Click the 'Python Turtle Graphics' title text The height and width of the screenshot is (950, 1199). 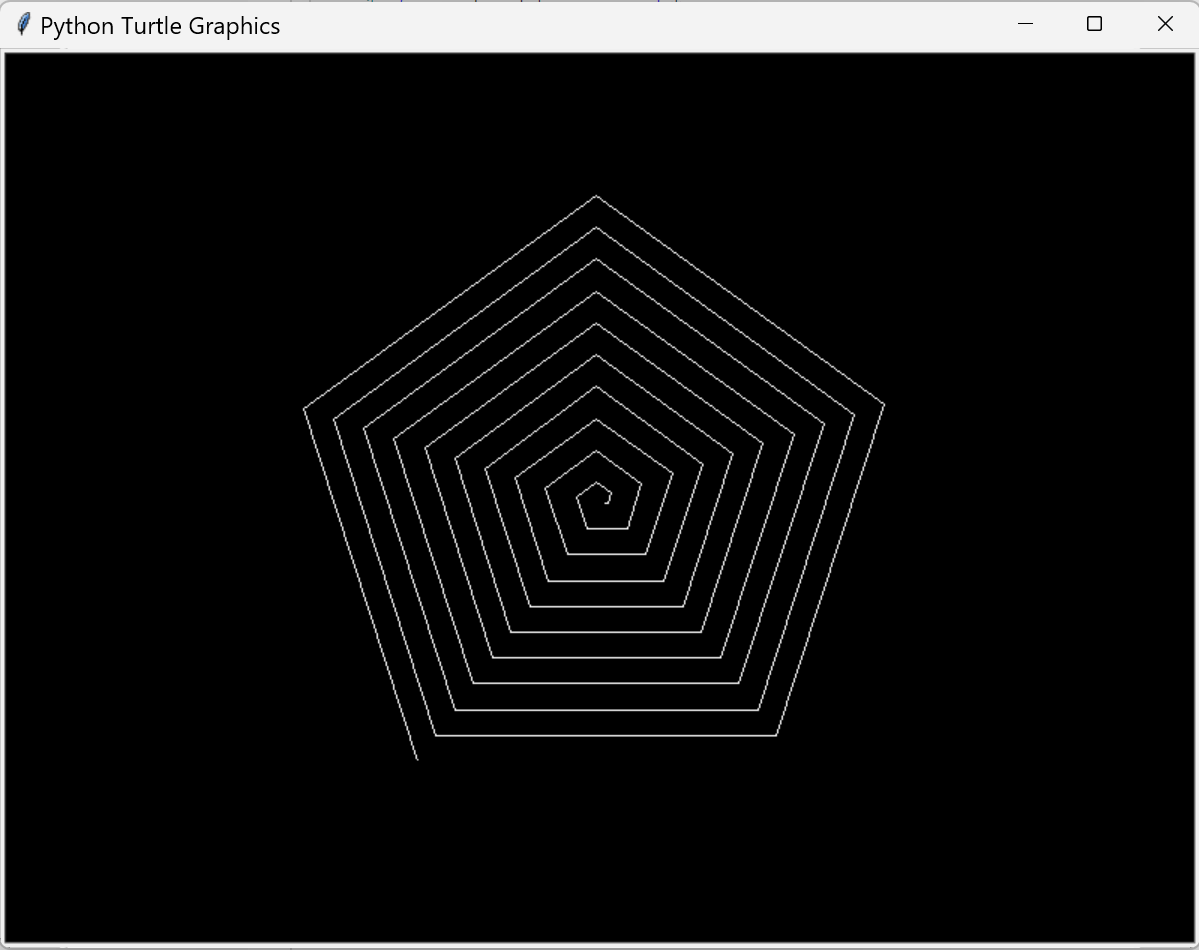(x=160, y=26)
